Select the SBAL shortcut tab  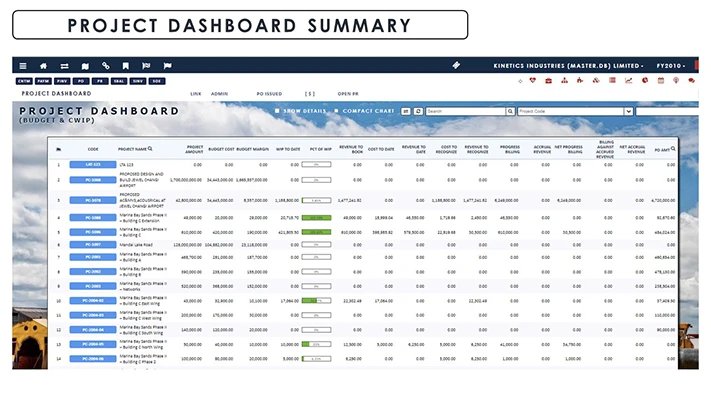coord(120,80)
